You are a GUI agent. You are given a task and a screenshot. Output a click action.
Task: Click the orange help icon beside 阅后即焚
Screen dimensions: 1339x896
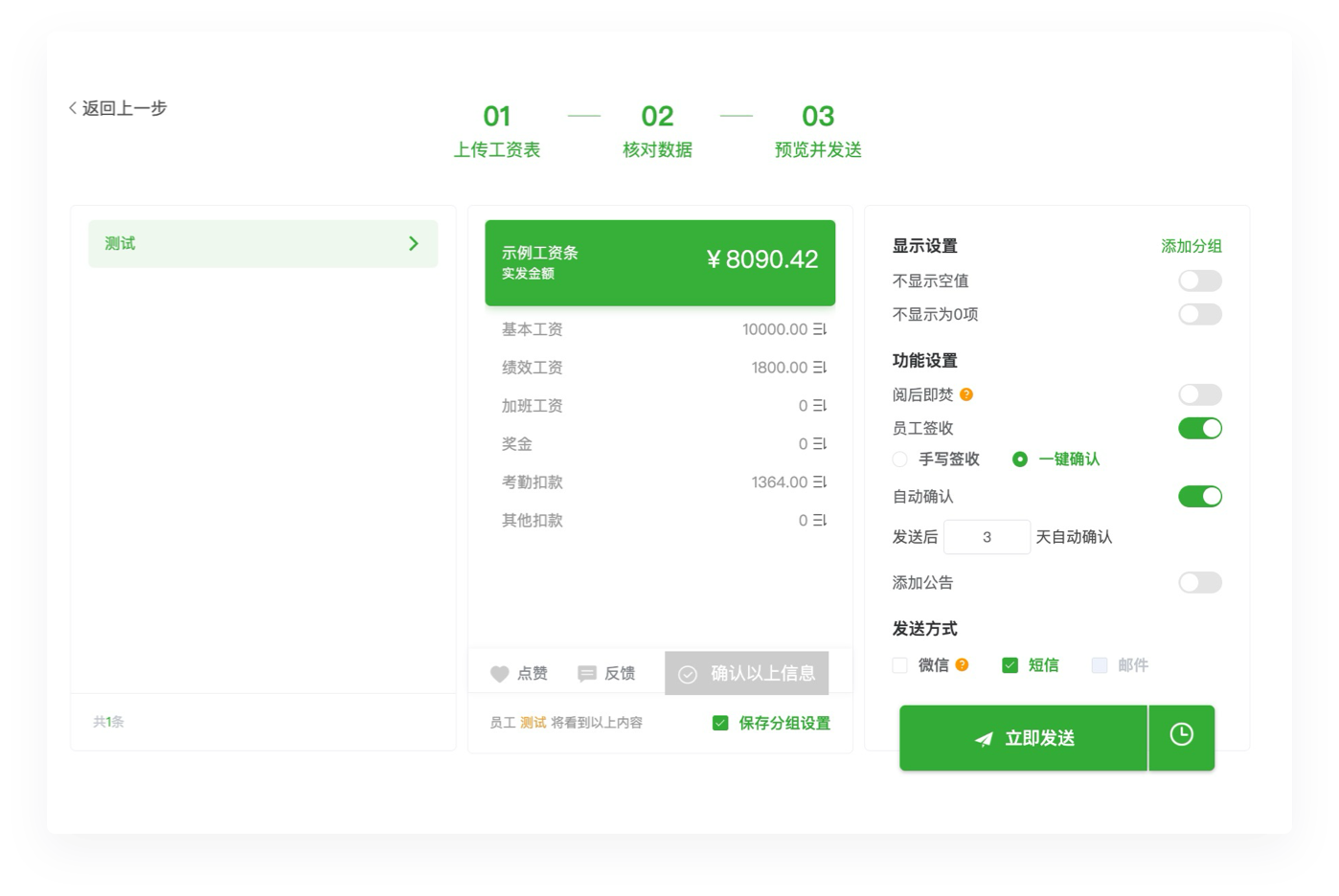966,394
